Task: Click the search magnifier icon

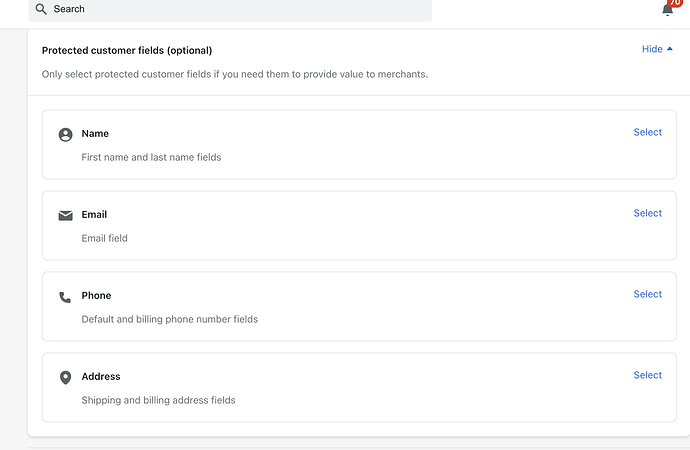Action: (41, 9)
